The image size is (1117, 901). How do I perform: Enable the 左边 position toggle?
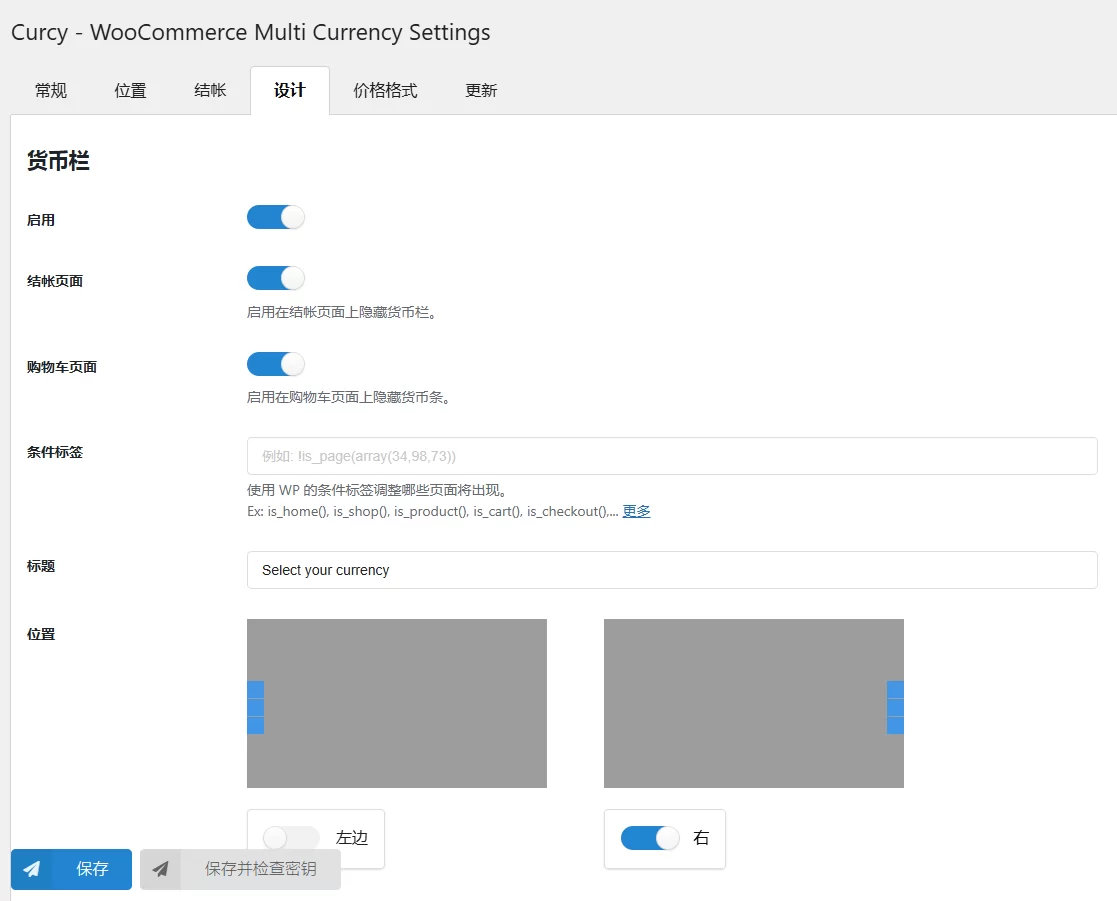291,838
